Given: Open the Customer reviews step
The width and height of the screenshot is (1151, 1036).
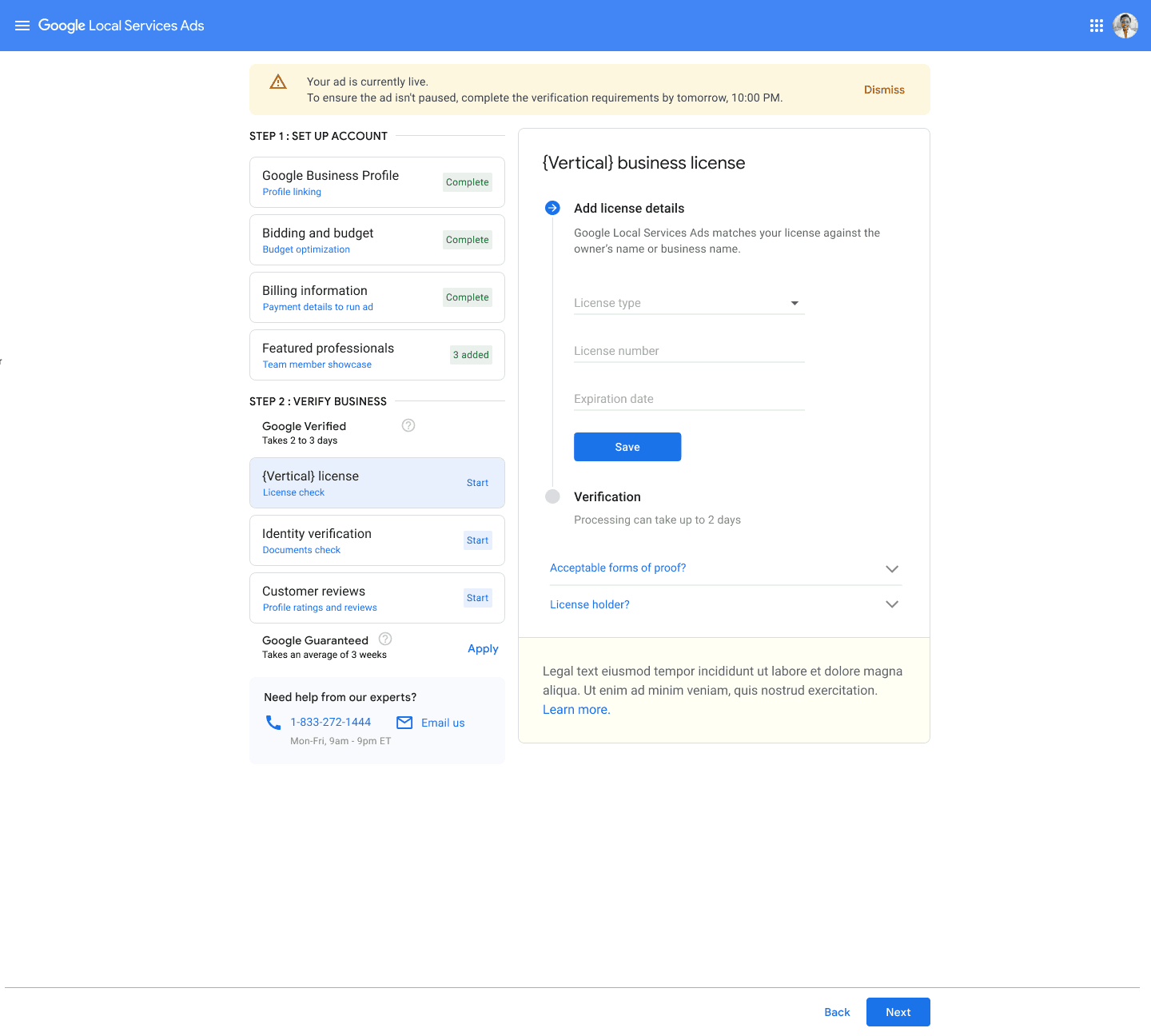Looking at the screenshot, I should [x=377, y=598].
